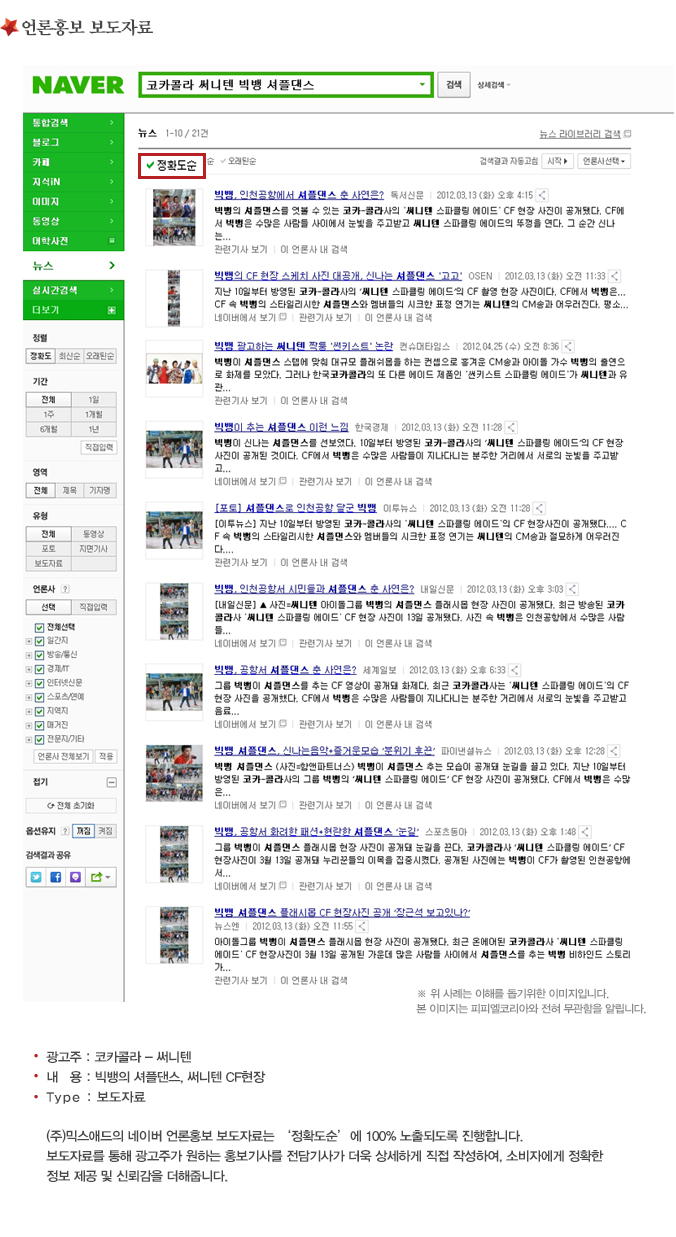This screenshot has width=676, height=1237.
Task: Toggle the 전문지/기타 checkbox
Action: click(40, 739)
